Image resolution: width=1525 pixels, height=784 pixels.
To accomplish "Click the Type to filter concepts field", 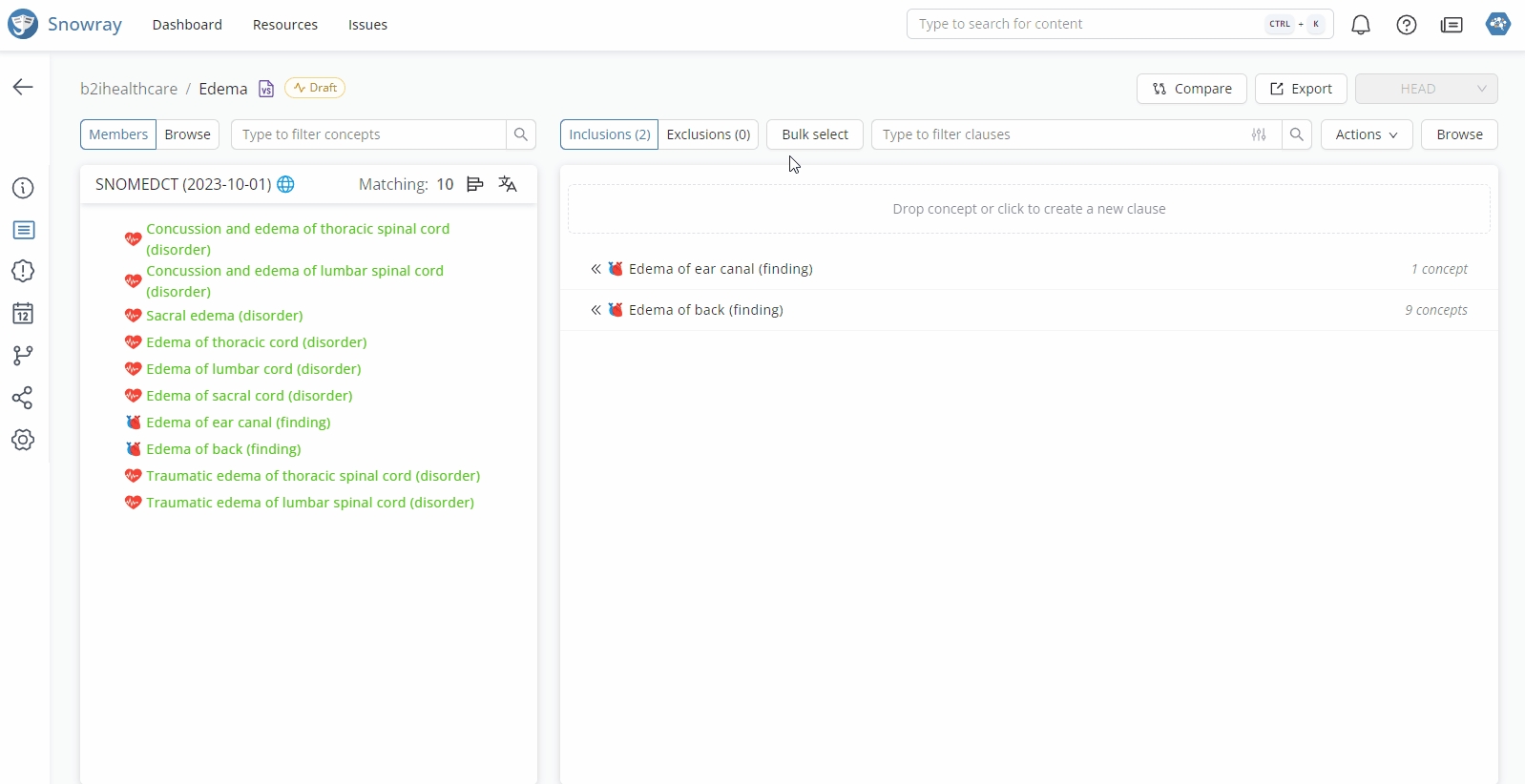I will coord(368,134).
